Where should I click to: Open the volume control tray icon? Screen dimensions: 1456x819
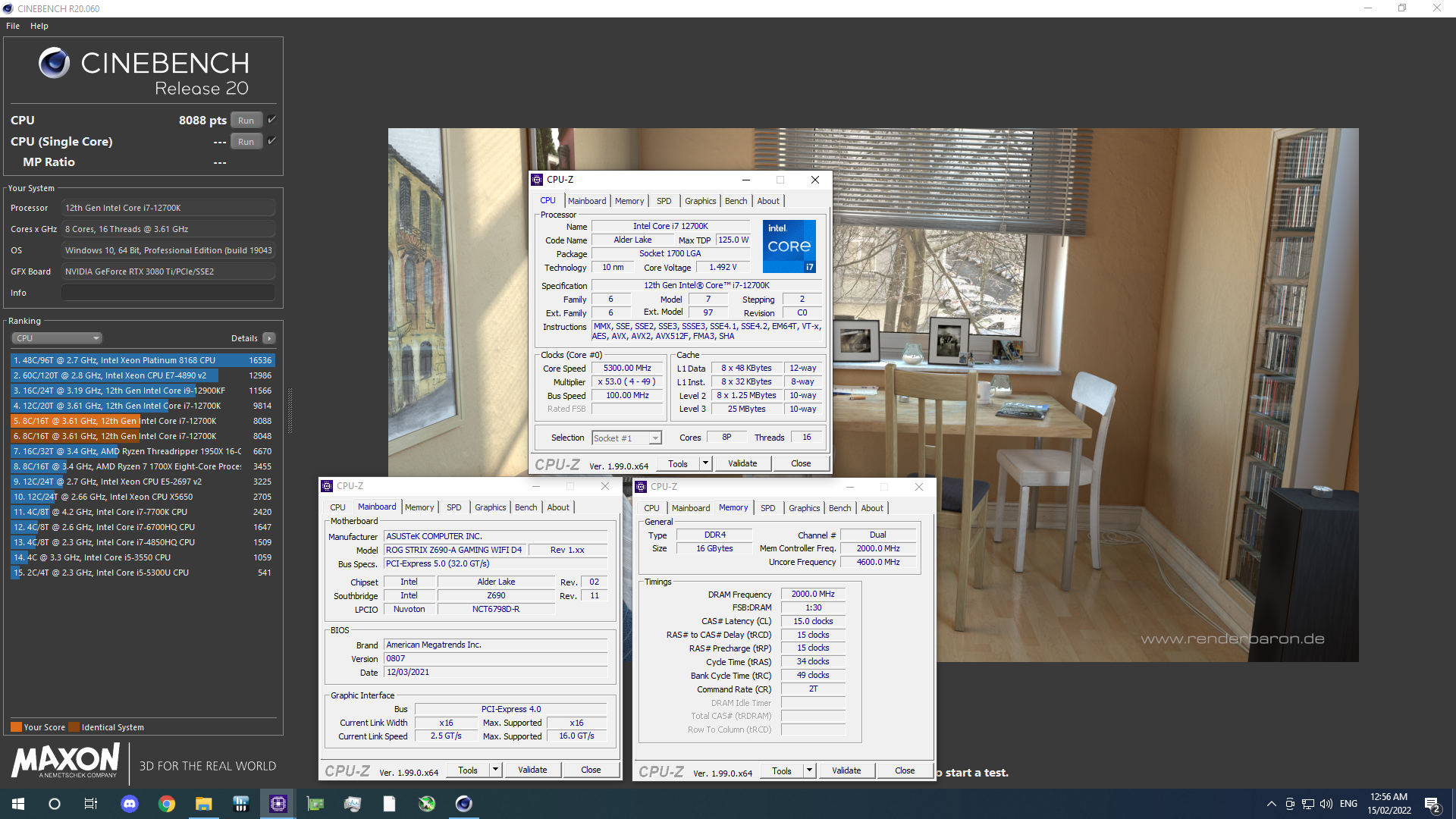click(x=1326, y=804)
